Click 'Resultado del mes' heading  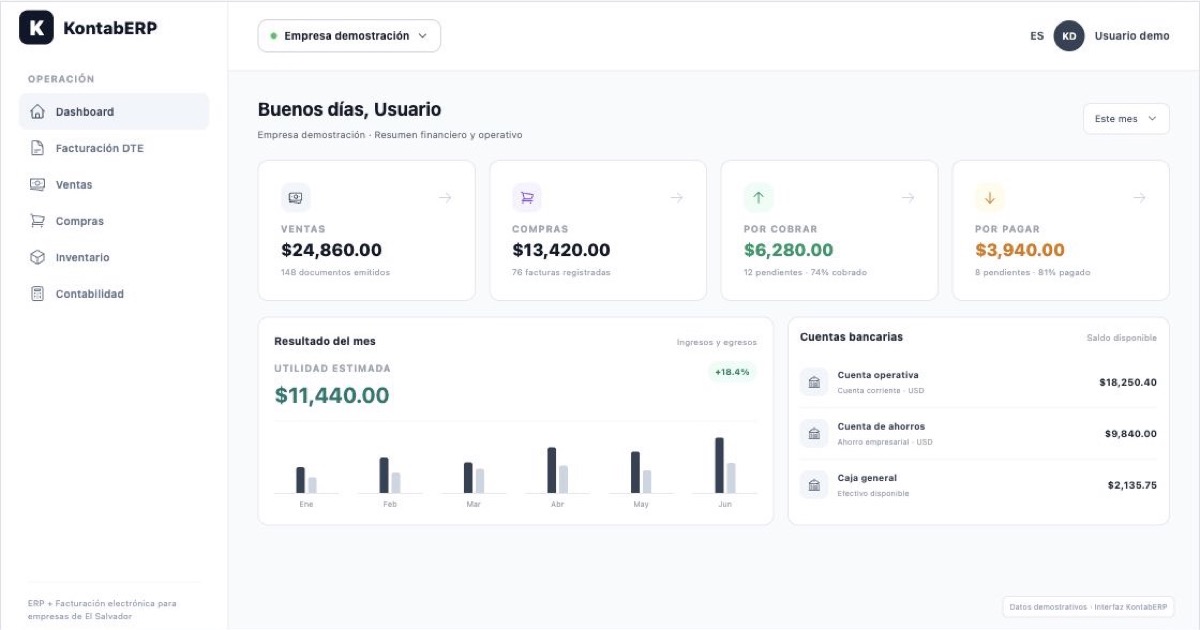(x=325, y=341)
